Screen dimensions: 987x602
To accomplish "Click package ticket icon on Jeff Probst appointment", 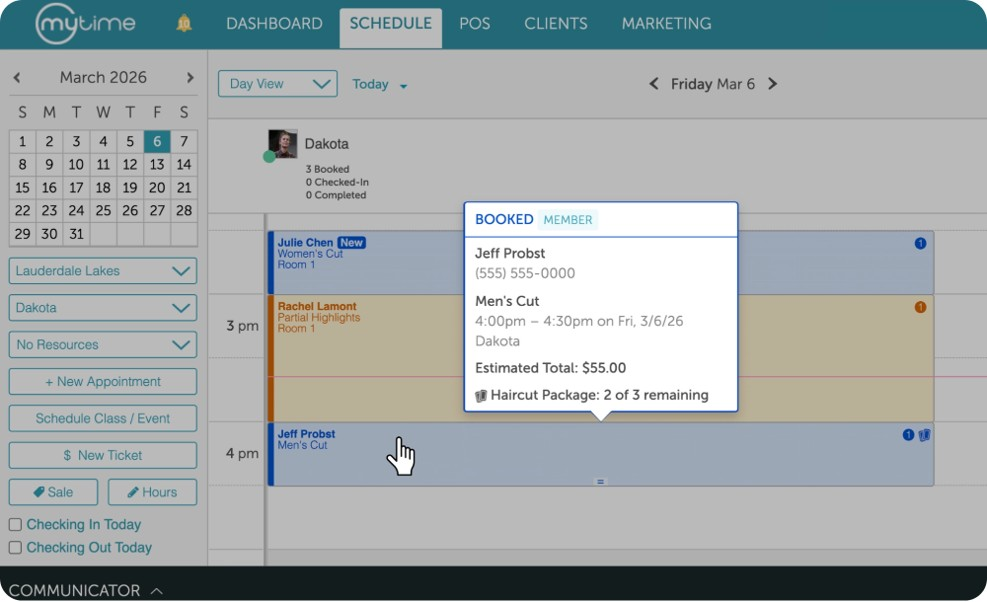I will (x=924, y=434).
